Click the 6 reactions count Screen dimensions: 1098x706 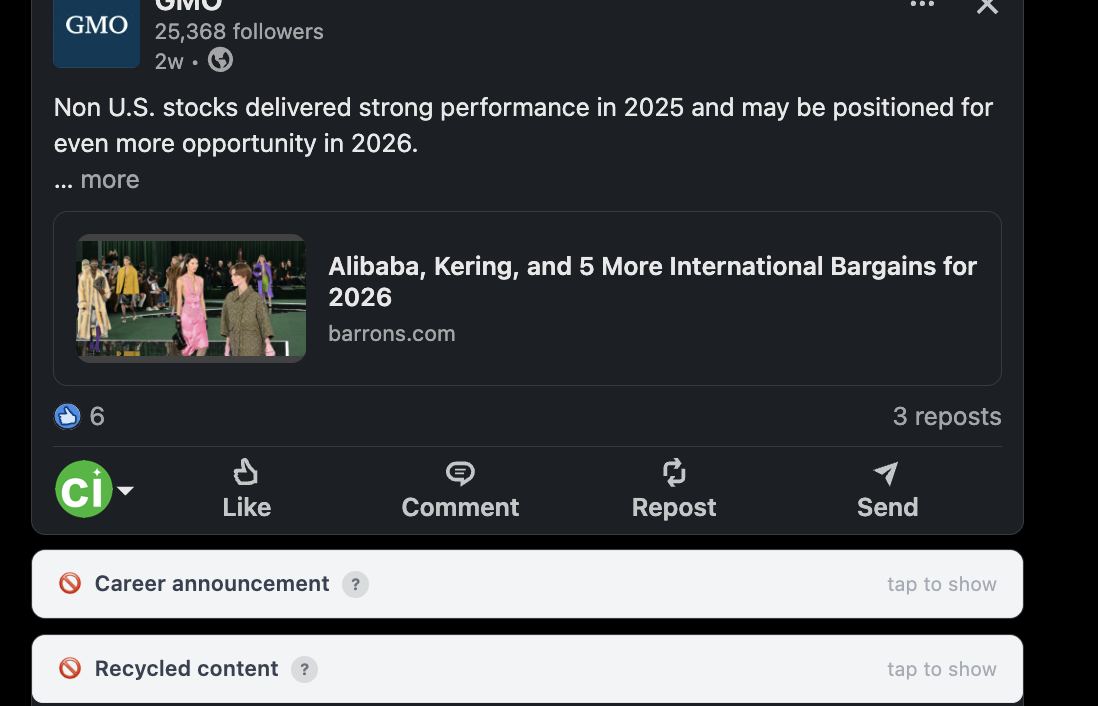point(99,416)
